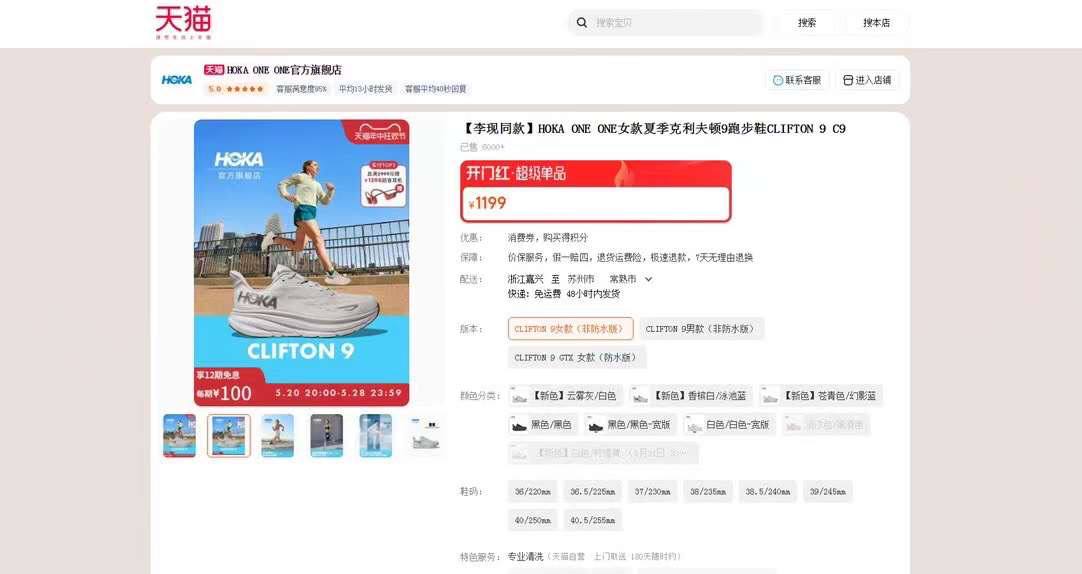Select the 黑色/黑色 color swatch
Image resolution: width=1082 pixels, height=574 pixels.
(542, 425)
